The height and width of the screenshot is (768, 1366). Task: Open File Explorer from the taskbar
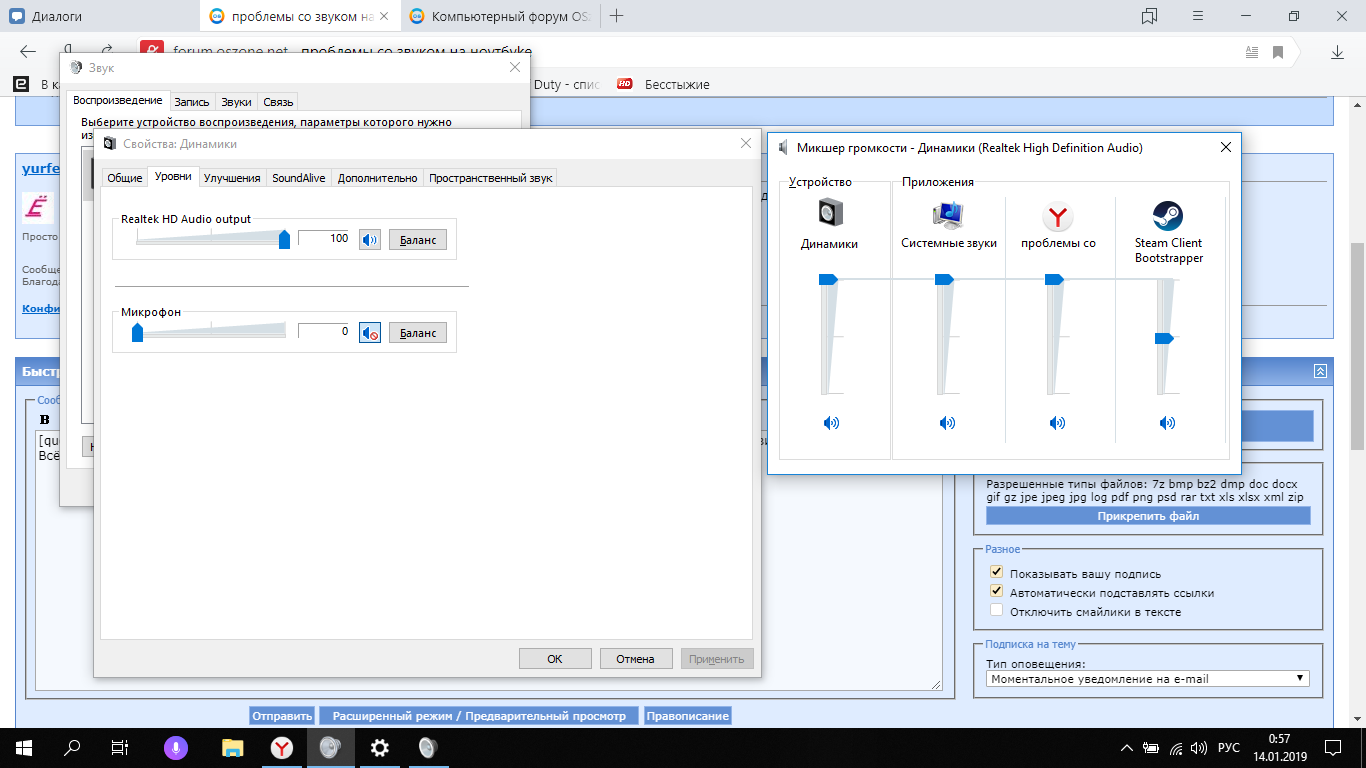232,747
